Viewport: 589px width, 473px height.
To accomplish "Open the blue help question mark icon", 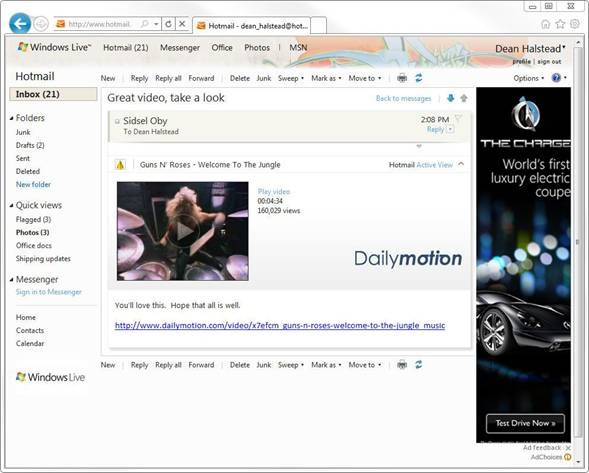I will tap(556, 78).
